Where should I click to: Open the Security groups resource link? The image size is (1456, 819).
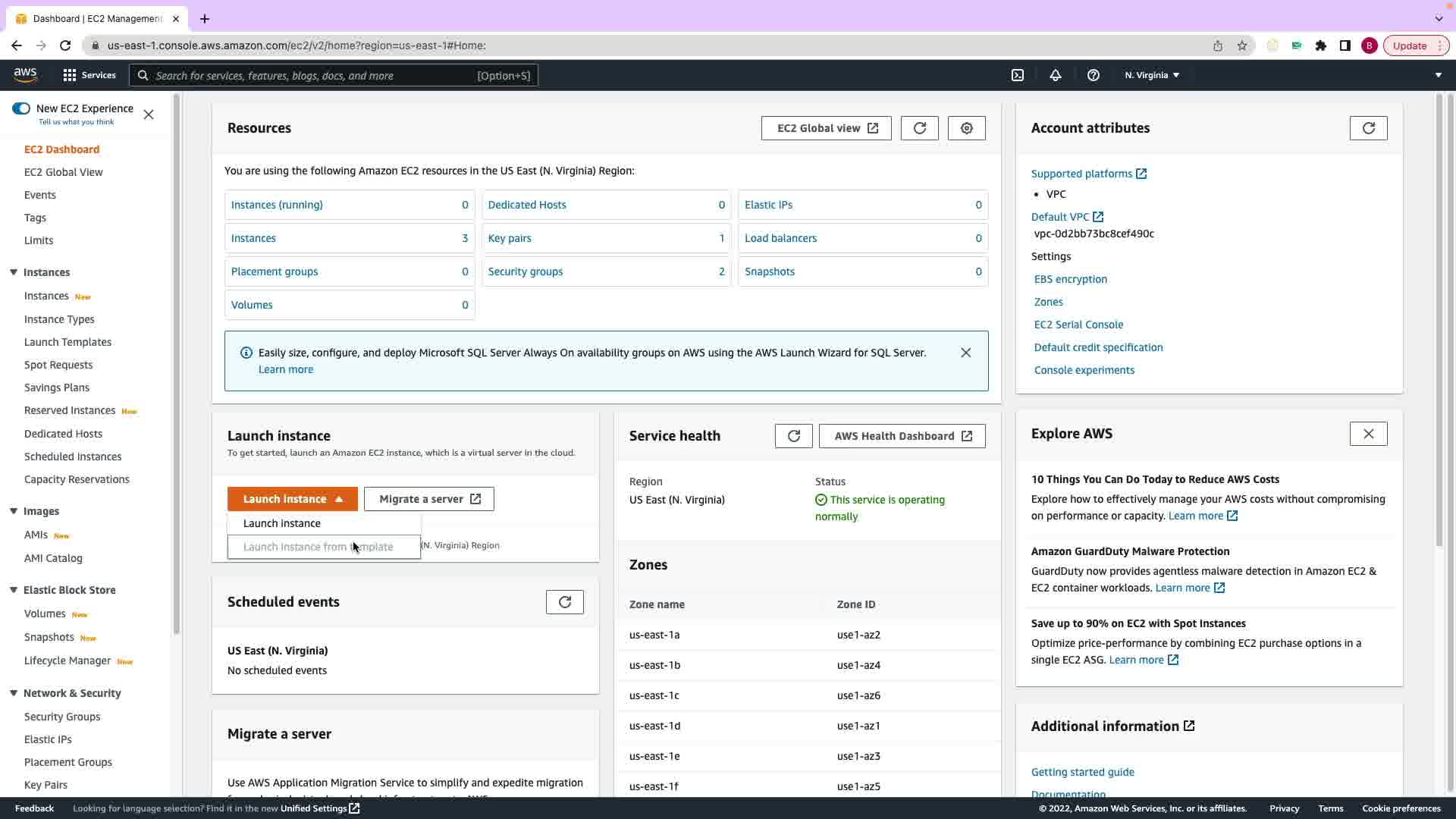(525, 271)
